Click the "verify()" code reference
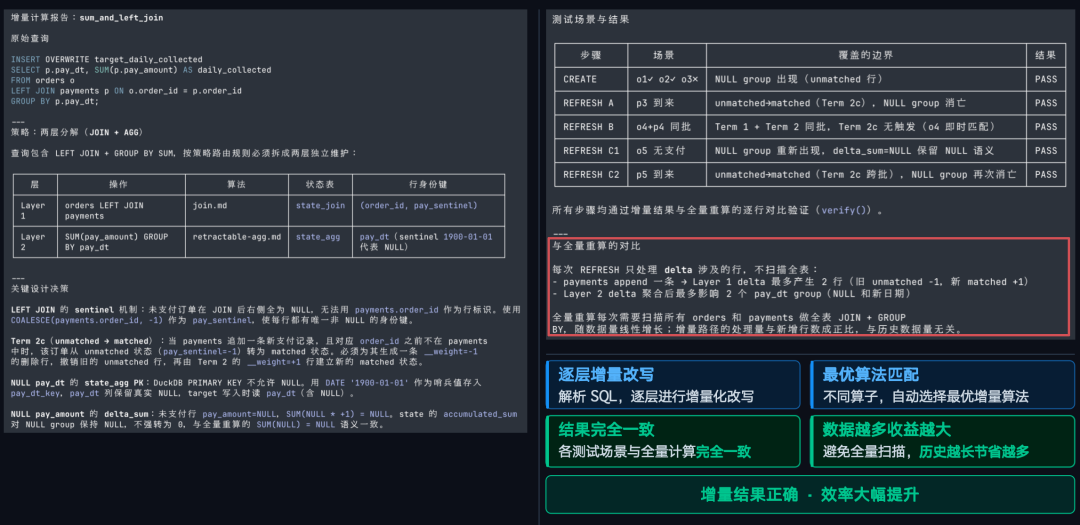Viewport: 1080px width, 525px height. coord(847,210)
